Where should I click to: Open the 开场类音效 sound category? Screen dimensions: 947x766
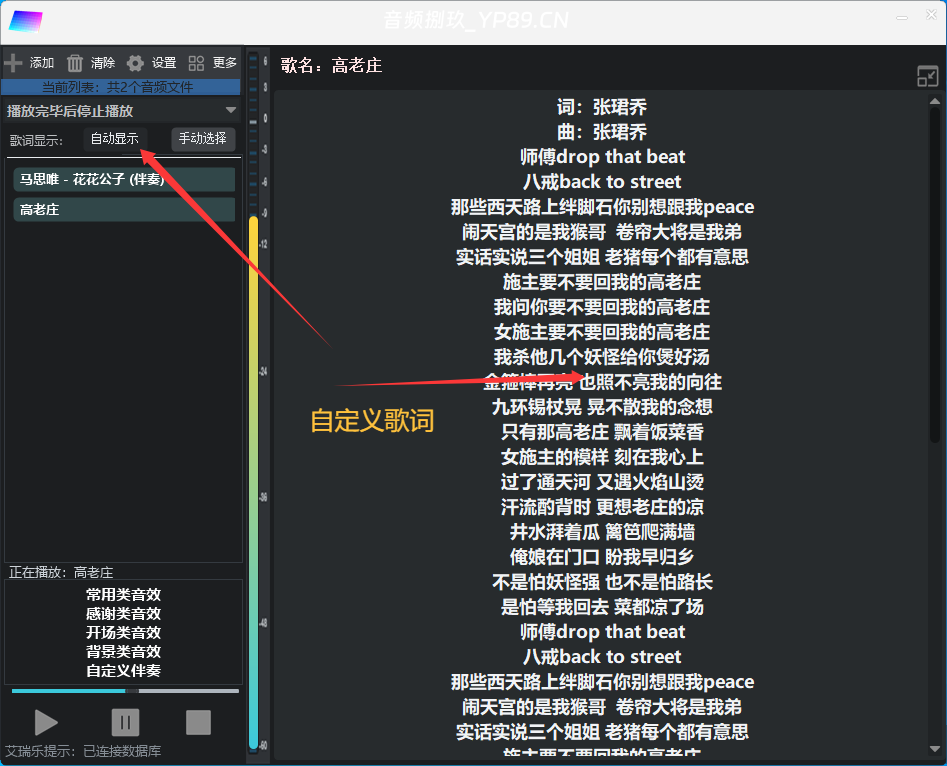[x=124, y=632]
